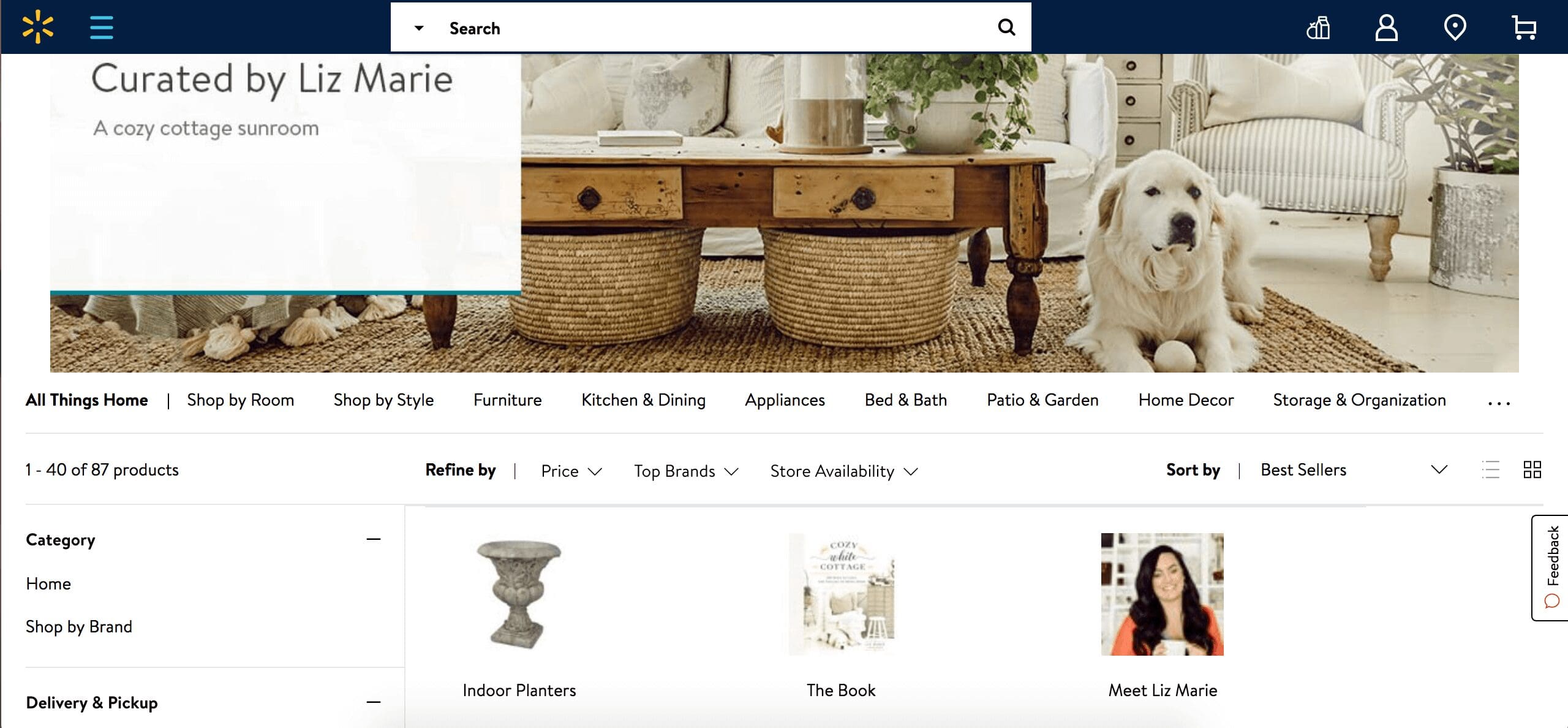Open the Meet Liz Marie link
This screenshot has width=1568, height=728.
[x=1163, y=690]
